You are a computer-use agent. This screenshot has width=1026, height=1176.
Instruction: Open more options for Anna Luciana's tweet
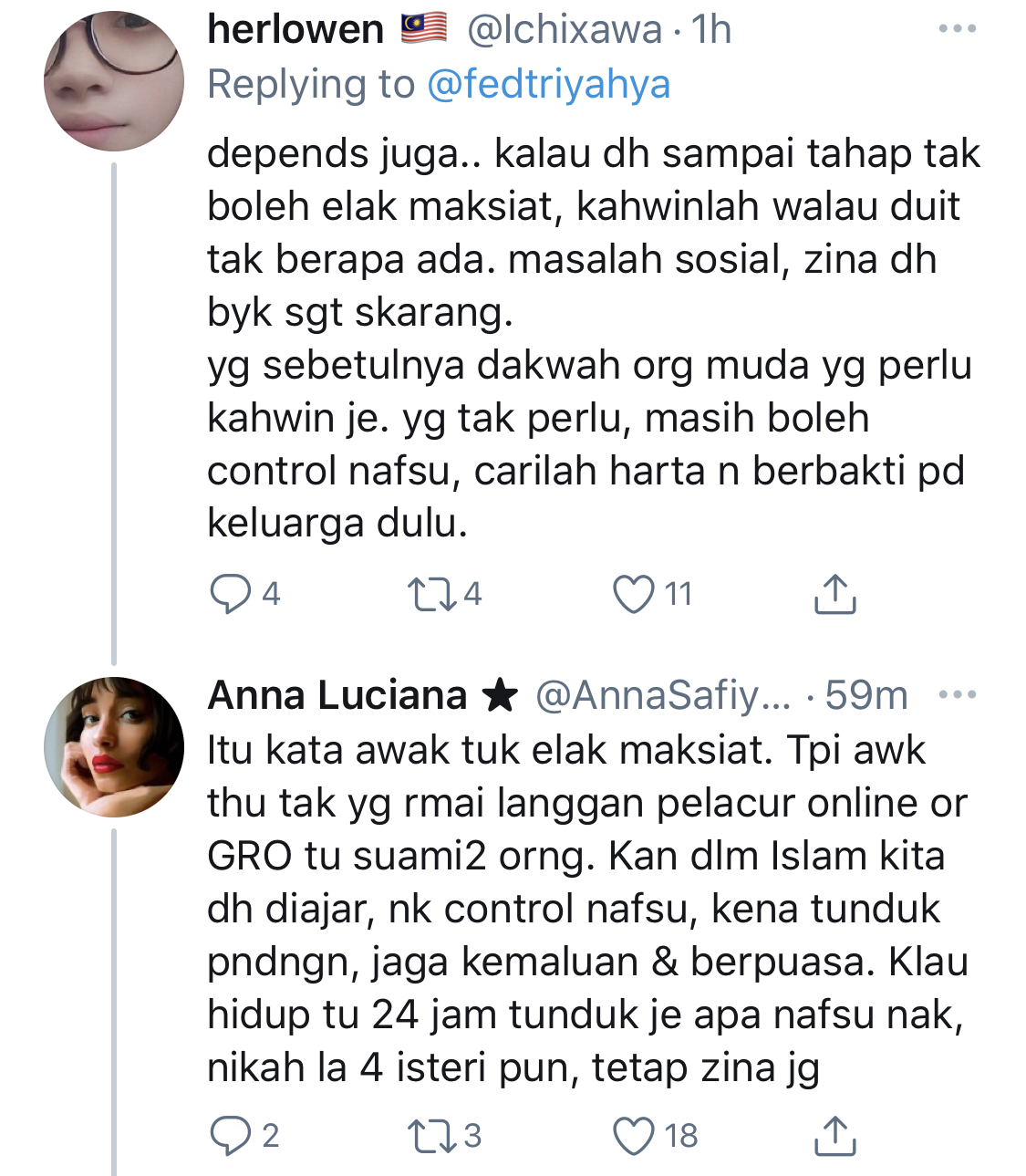957,695
